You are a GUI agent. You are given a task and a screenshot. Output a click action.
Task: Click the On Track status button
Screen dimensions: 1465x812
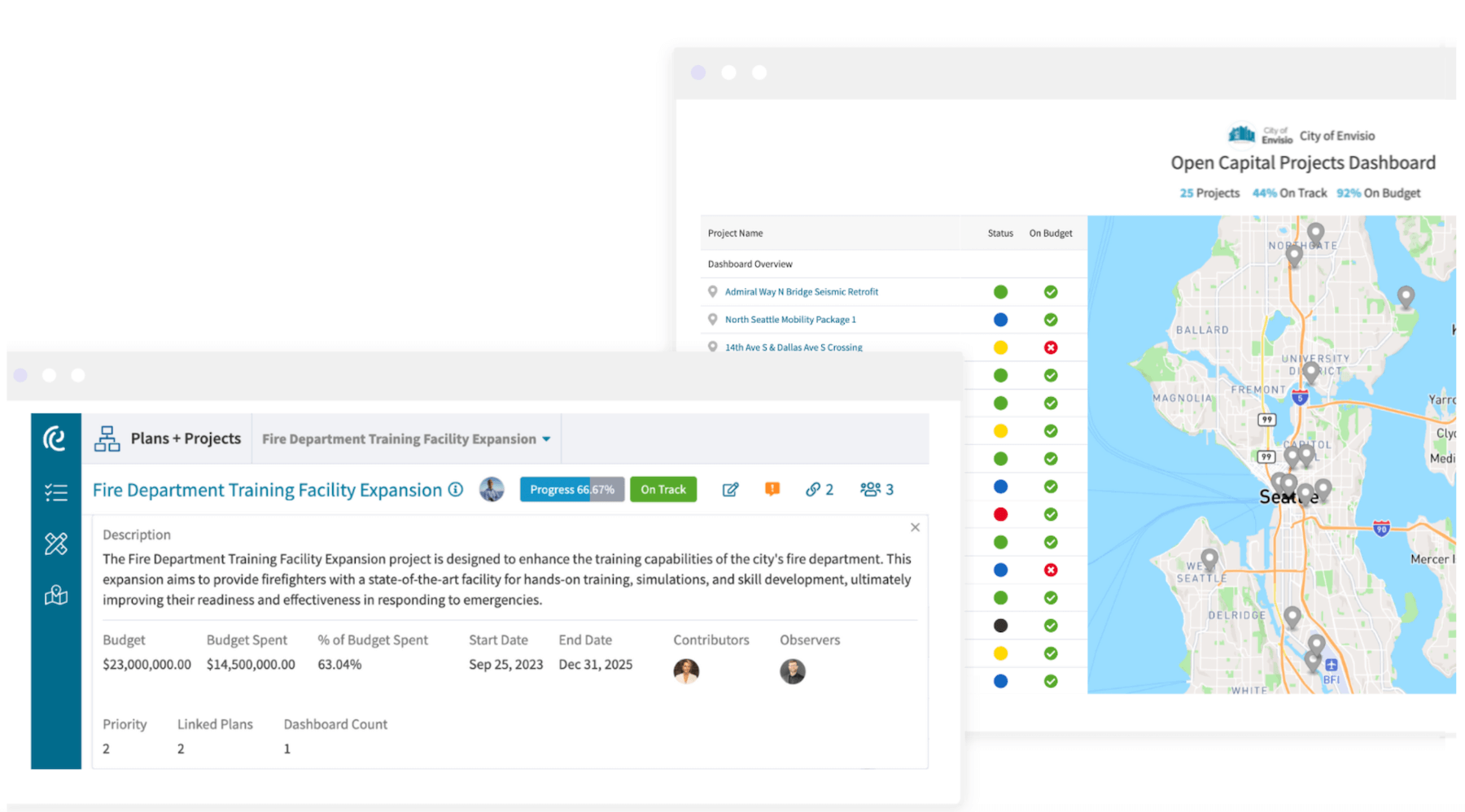(x=663, y=489)
